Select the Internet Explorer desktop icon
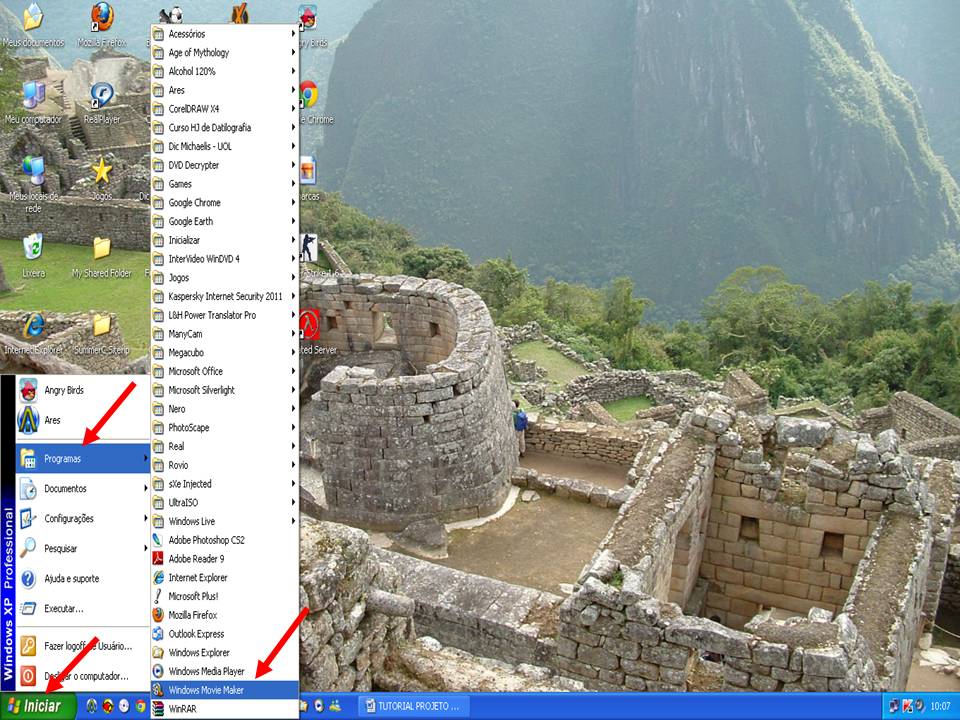The height and width of the screenshot is (720, 960). [33, 333]
